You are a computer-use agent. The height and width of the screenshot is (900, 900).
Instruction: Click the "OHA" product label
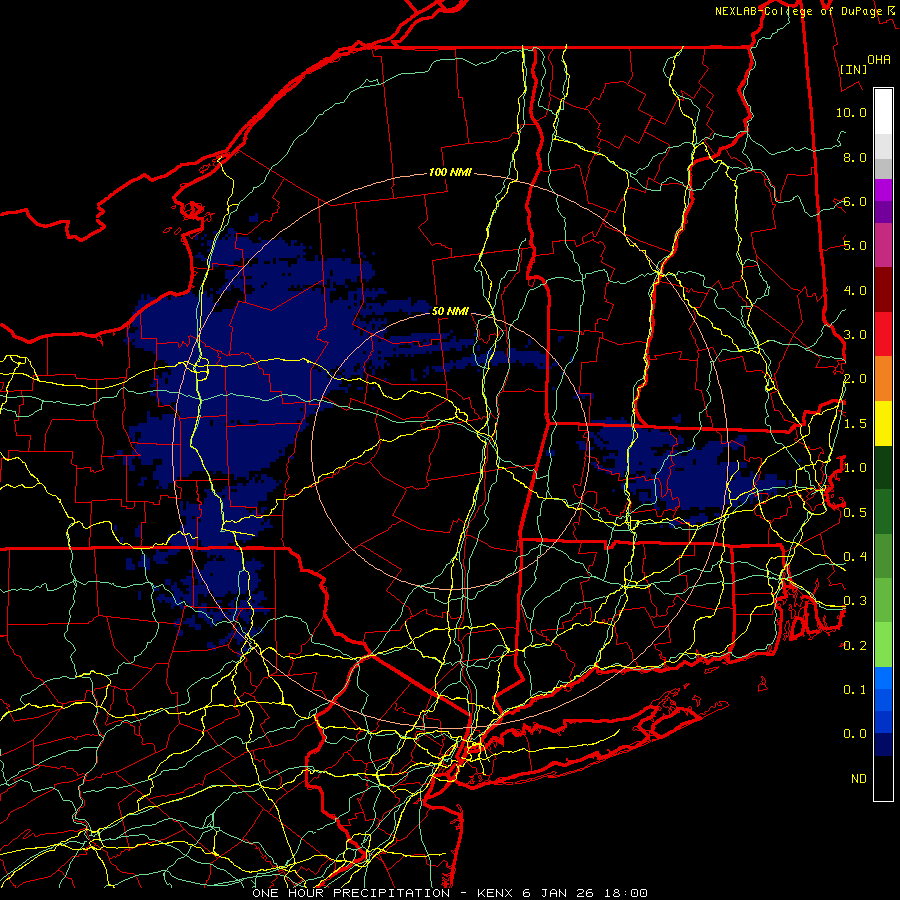click(879, 59)
